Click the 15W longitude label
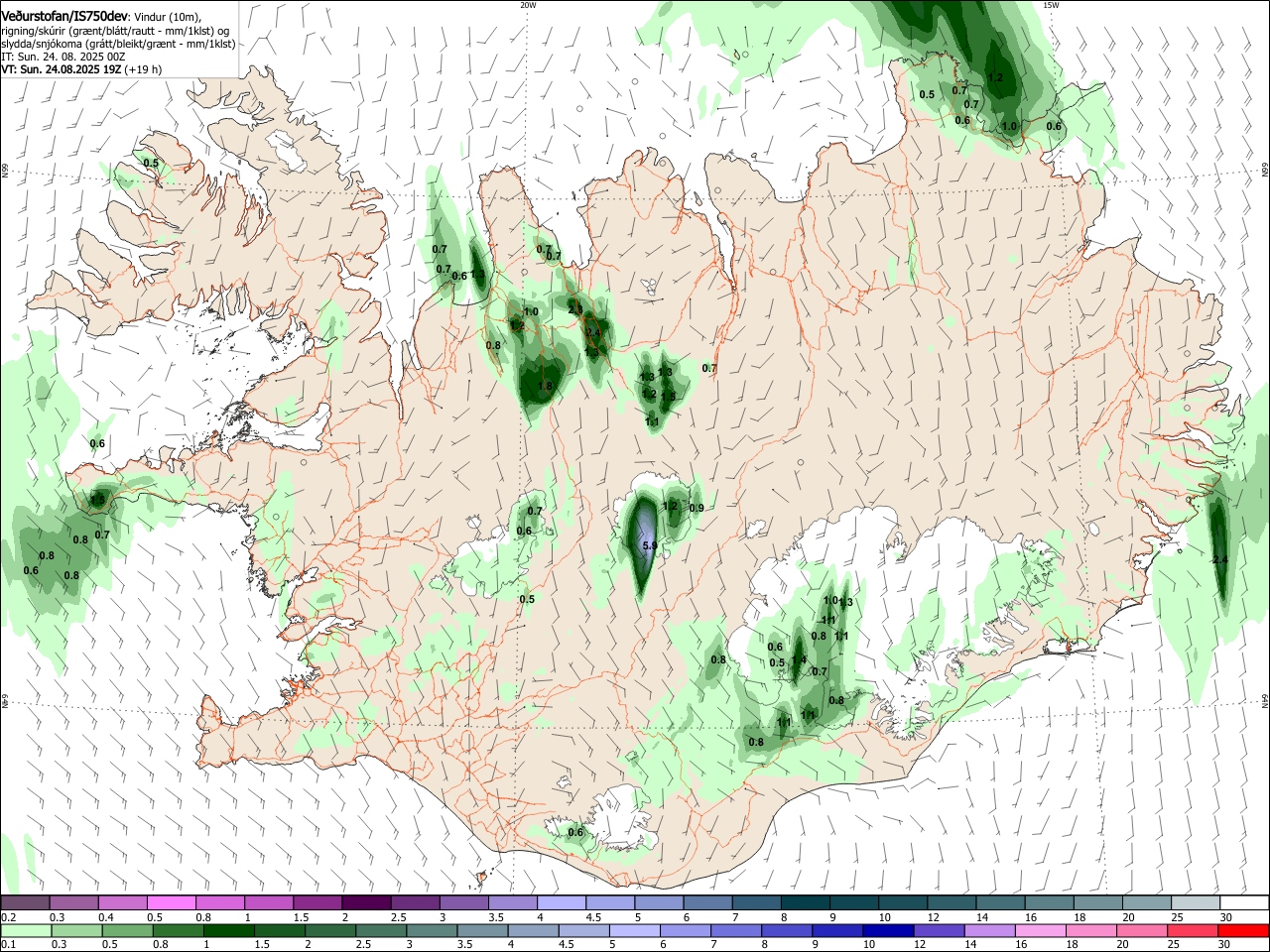1270x952 pixels. tap(1051, 5)
